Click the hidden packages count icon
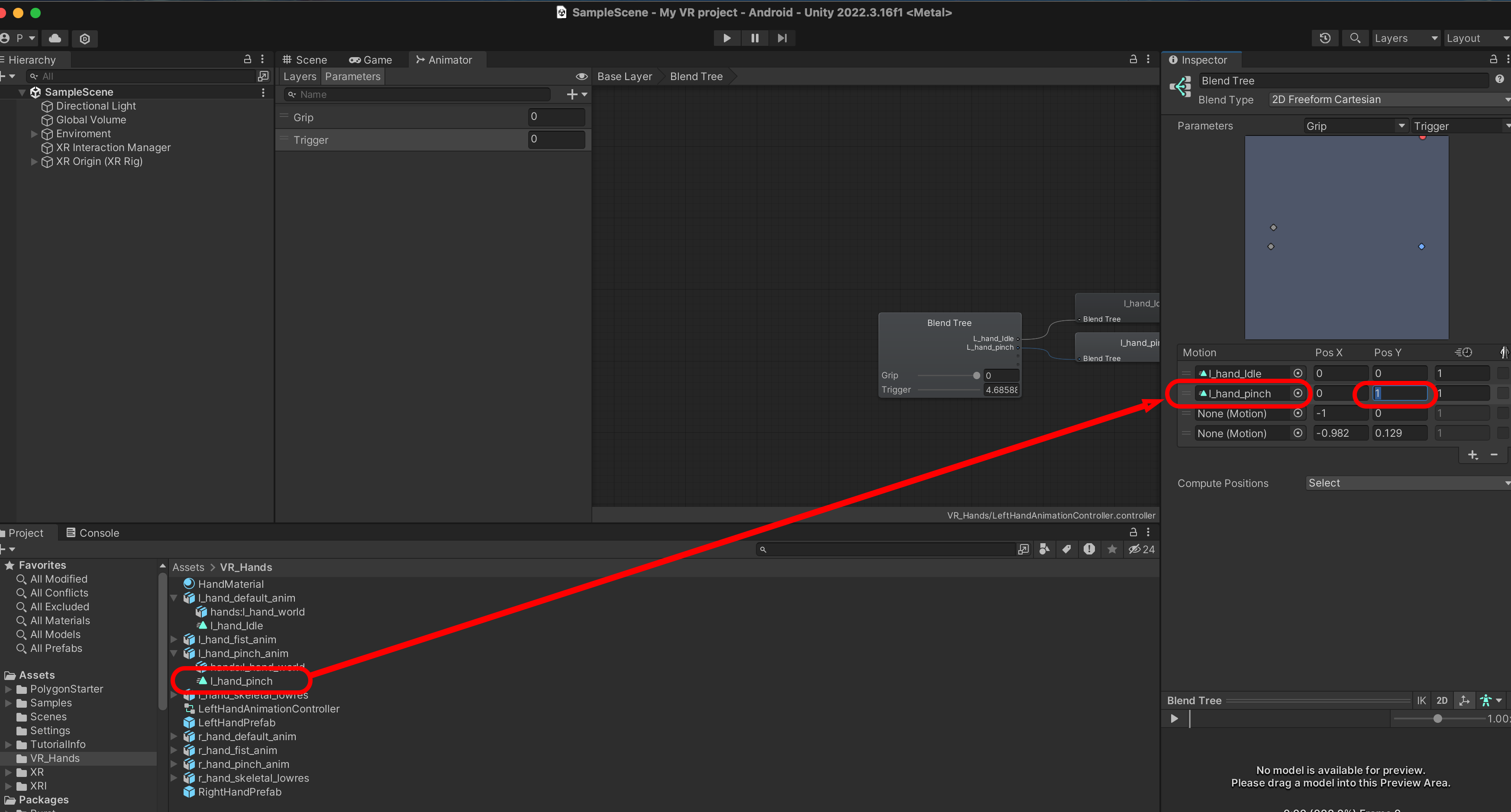The height and width of the screenshot is (812, 1511). pos(1141,549)
